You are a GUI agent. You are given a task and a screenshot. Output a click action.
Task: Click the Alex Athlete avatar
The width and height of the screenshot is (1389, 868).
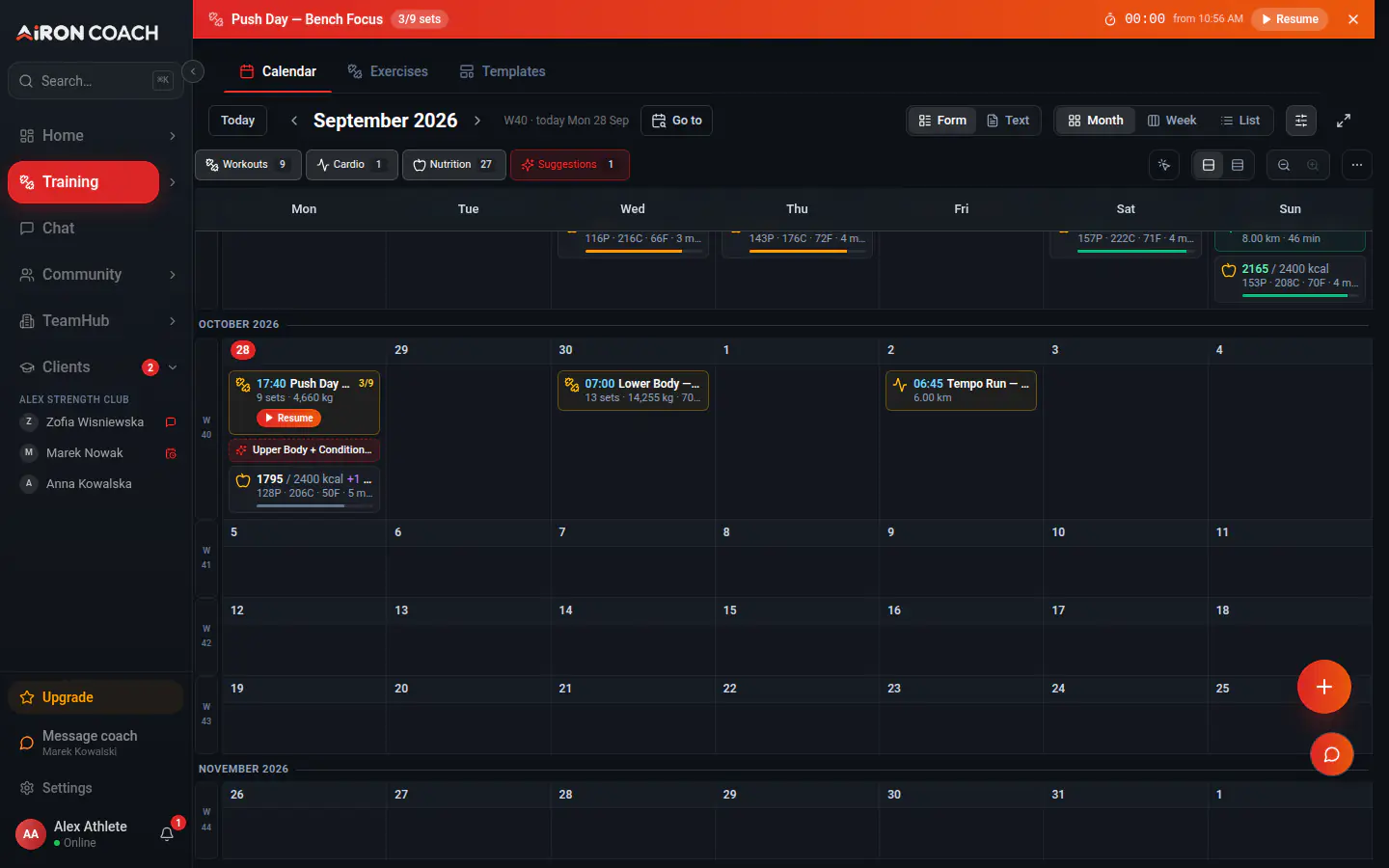tap(31, 834)
